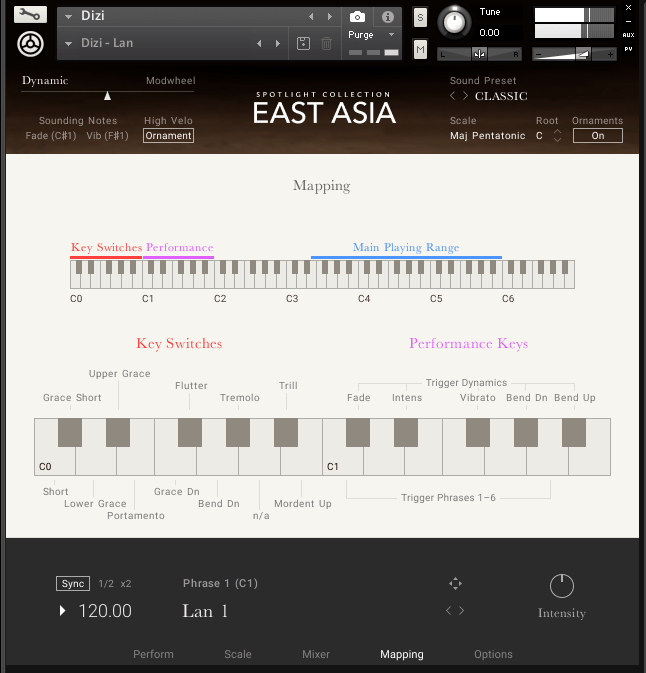This screenshot has width=646, height=673.
Task: Minimize the instrument with the minus icon
Action: (628, 21)
